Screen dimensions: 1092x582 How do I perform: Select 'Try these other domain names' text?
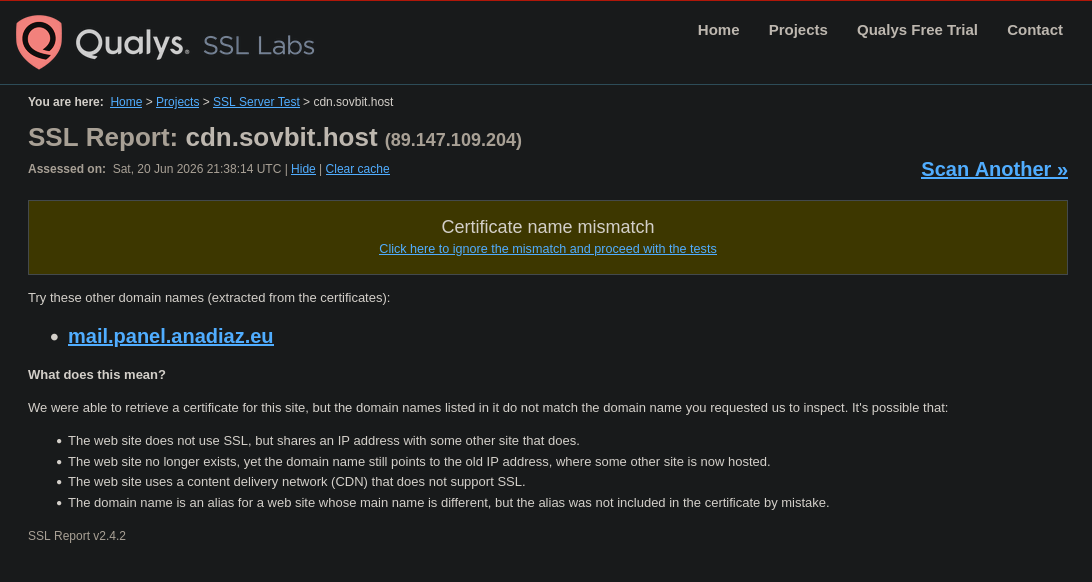click(209, 297)
